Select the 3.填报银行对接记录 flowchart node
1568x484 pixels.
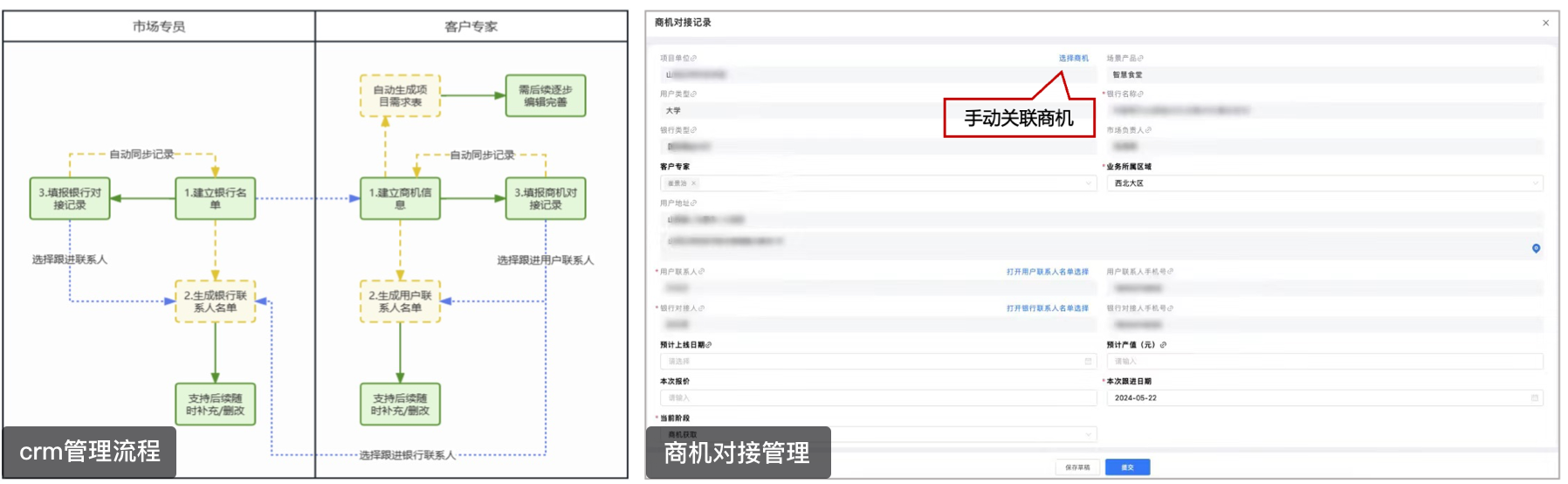tap(70, 198)
